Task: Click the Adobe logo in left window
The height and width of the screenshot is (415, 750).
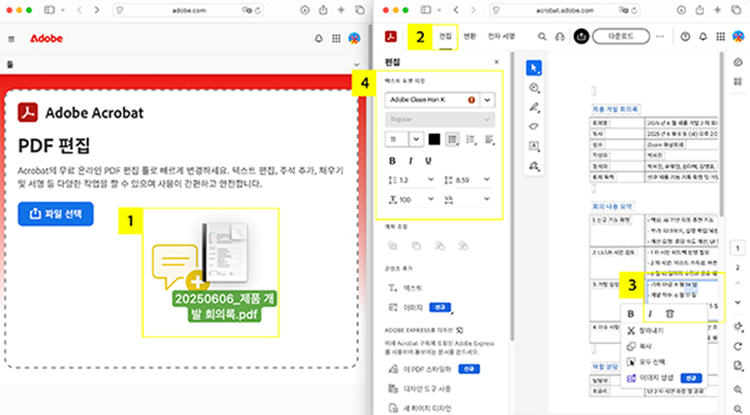Action: point(46,38)
